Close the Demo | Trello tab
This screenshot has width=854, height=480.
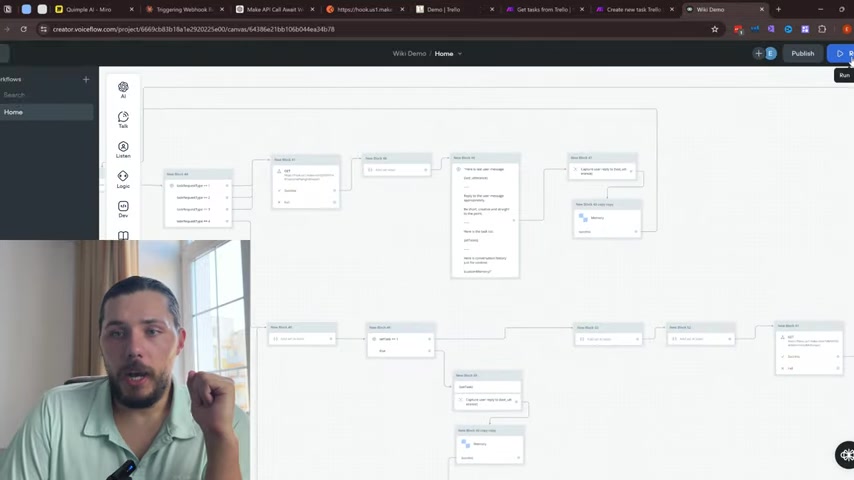pos(492,9)
